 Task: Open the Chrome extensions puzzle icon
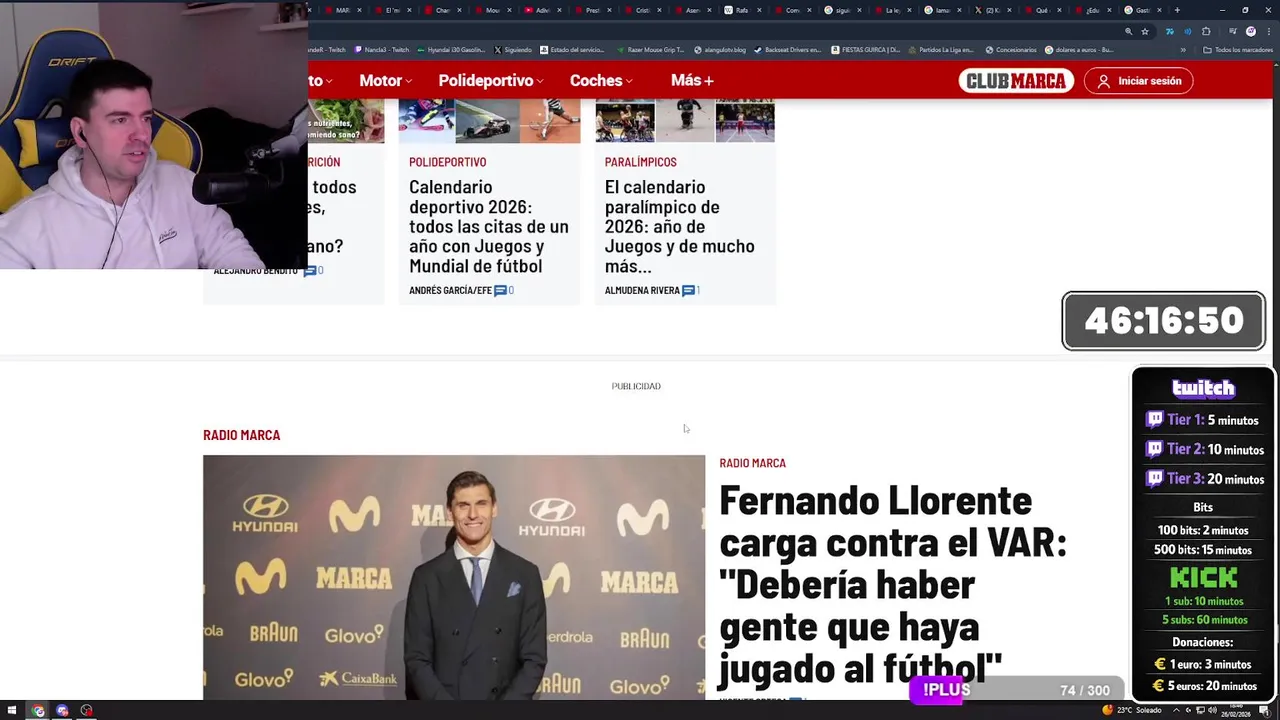tap(1206, 31)
